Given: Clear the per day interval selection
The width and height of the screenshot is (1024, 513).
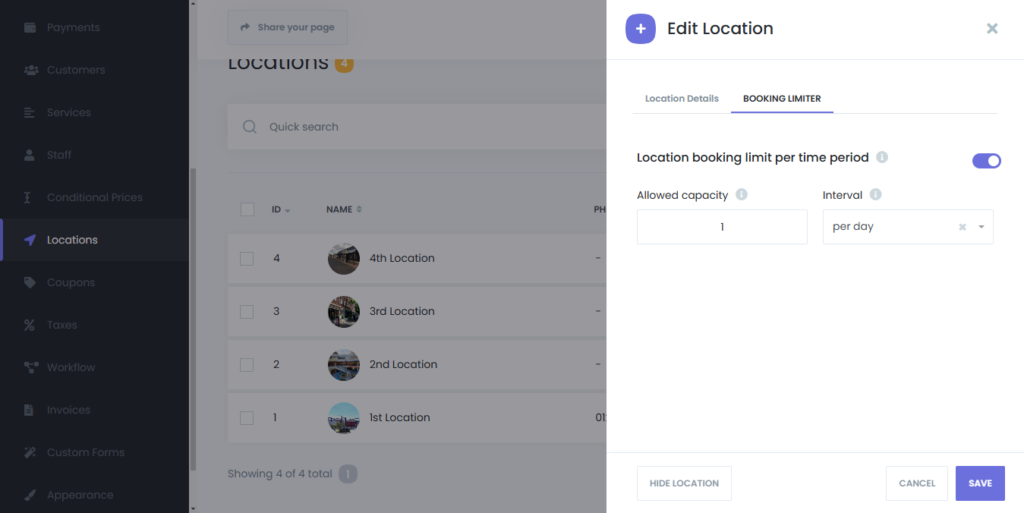Looking at the screenshot, I should [962, 227].
